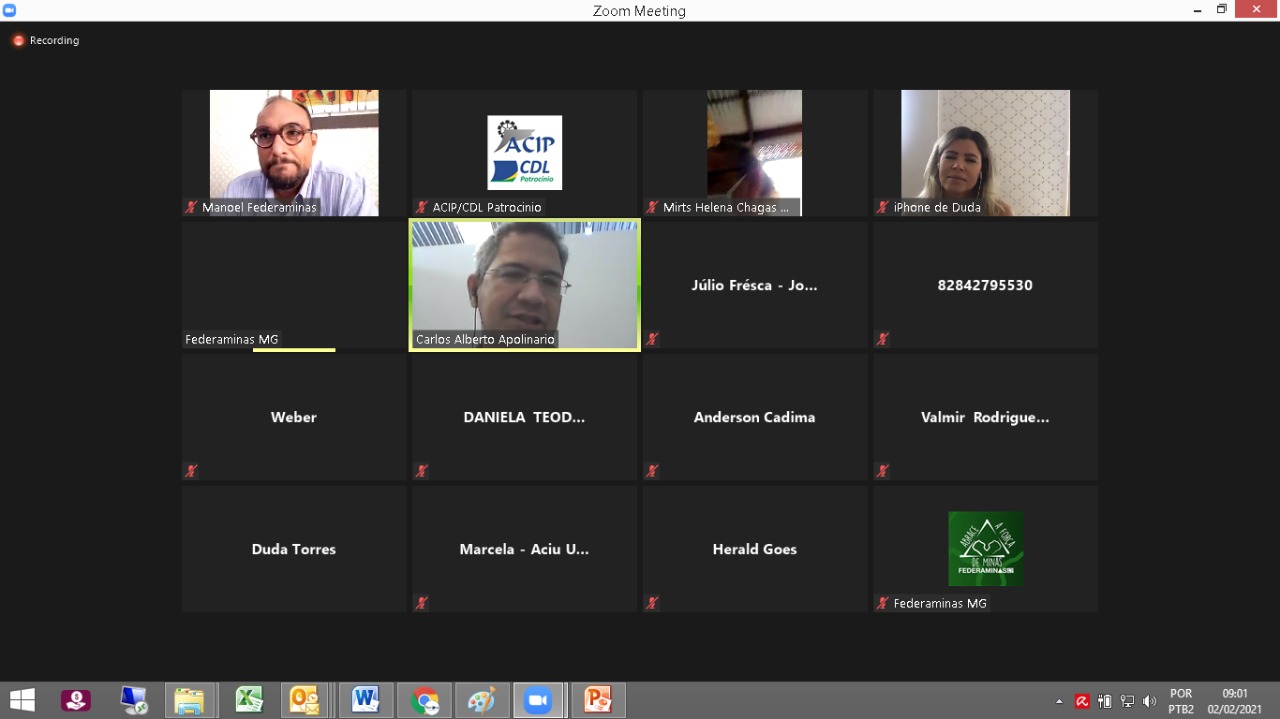Select Carlos Alberto Apolinario's video tile
This screenshot has width=1280, height=719.
click(x=524, y=285)
